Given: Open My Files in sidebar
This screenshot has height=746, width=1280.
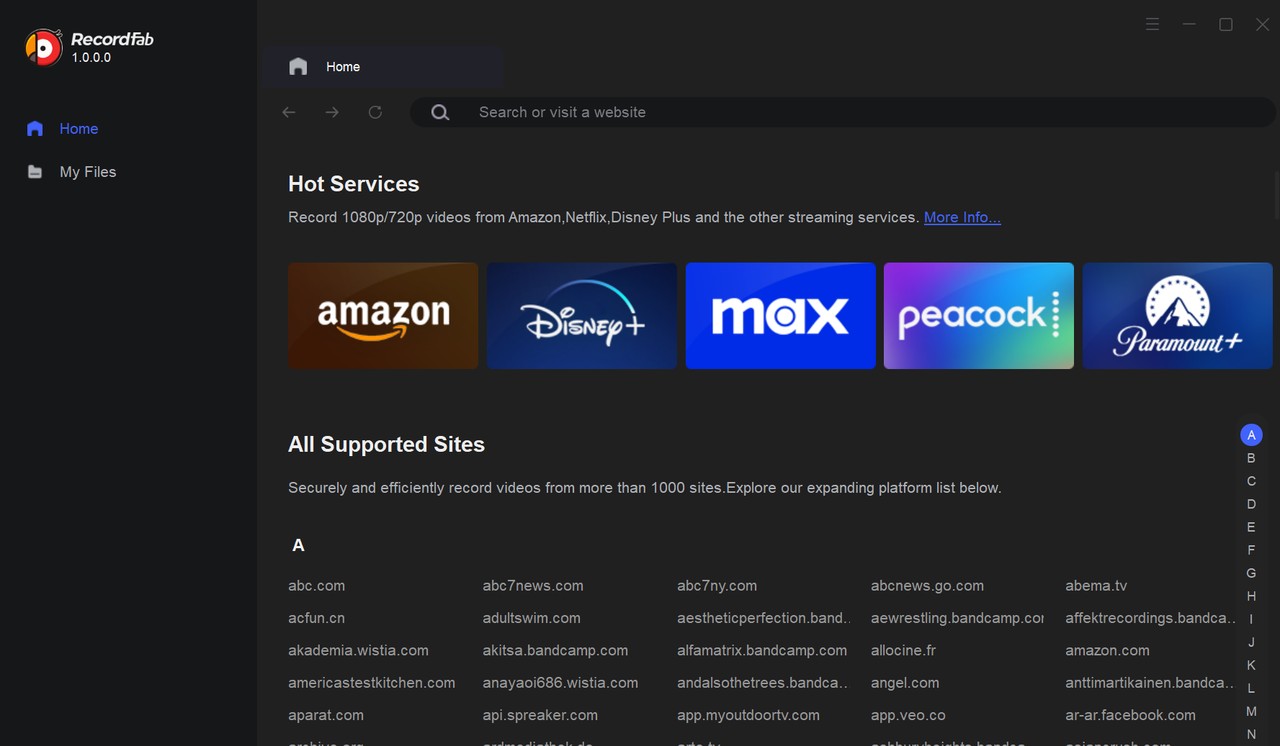Looking at the screenshot, I should 71,172.
